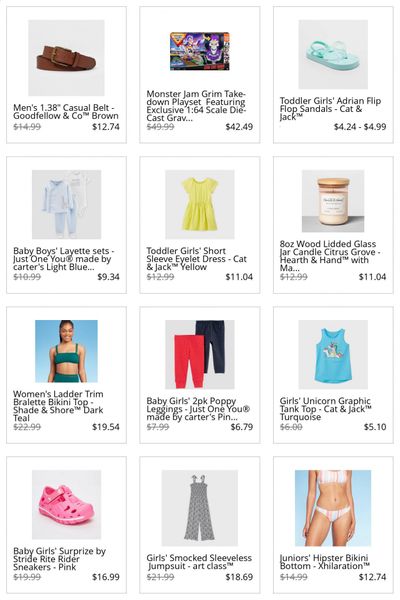Open Girls' Smocked Sleeveless Jumpsuit title link
This screenshot has width=400, height=600.
click(x=199, y=562)
